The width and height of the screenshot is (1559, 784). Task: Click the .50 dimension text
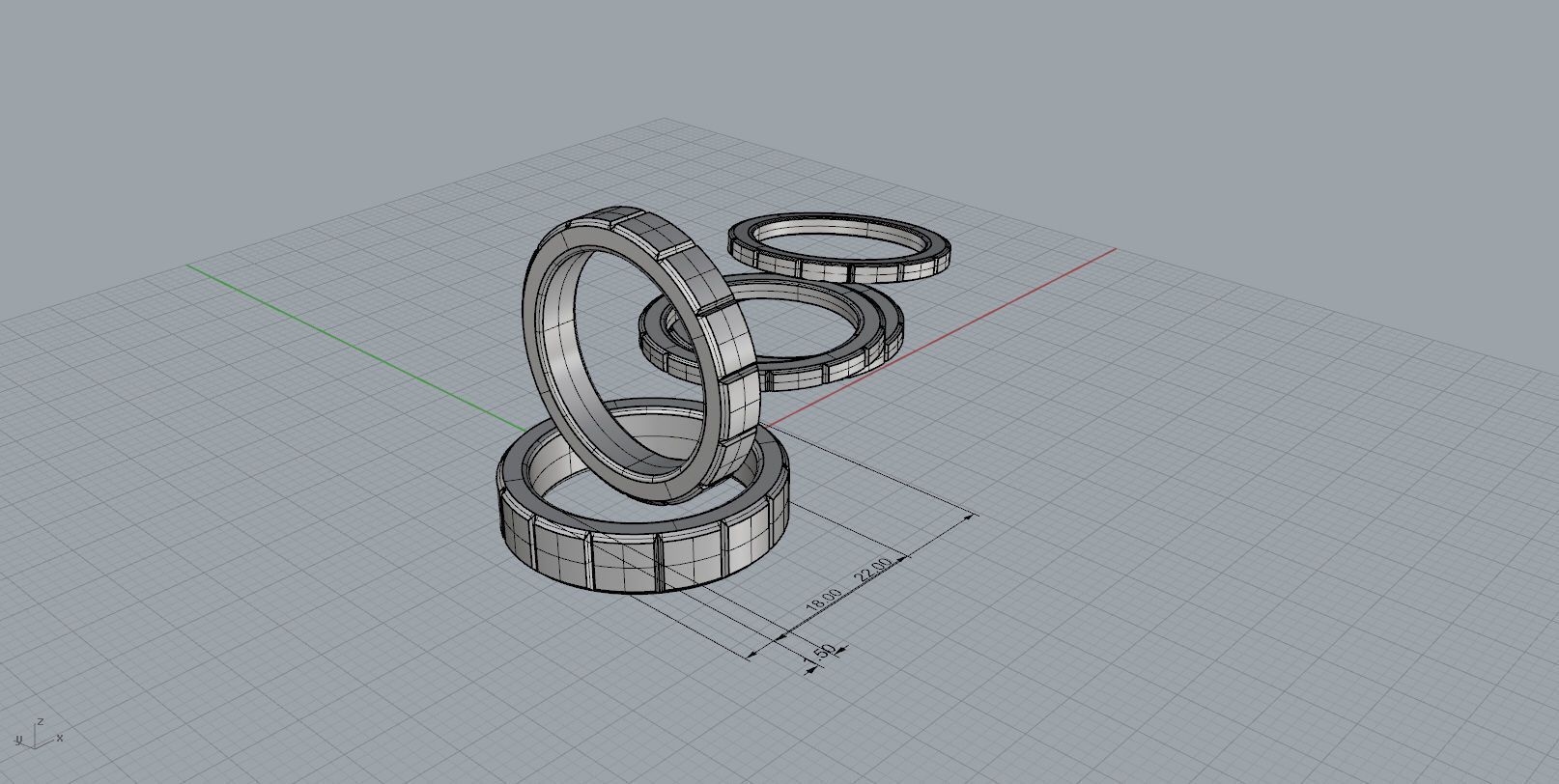pyautogui.click(x=823, y=652)
